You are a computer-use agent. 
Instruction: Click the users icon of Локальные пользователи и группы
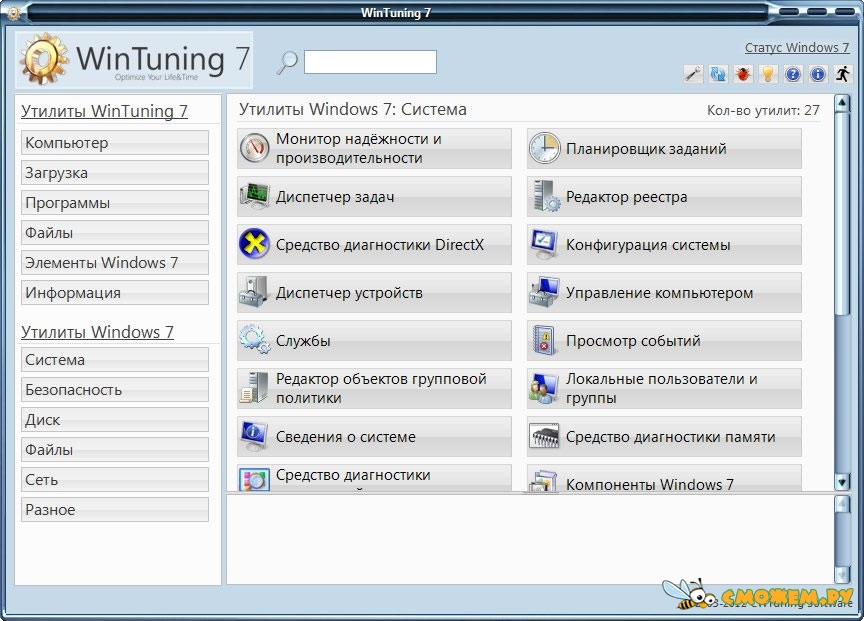coord(544,388)
